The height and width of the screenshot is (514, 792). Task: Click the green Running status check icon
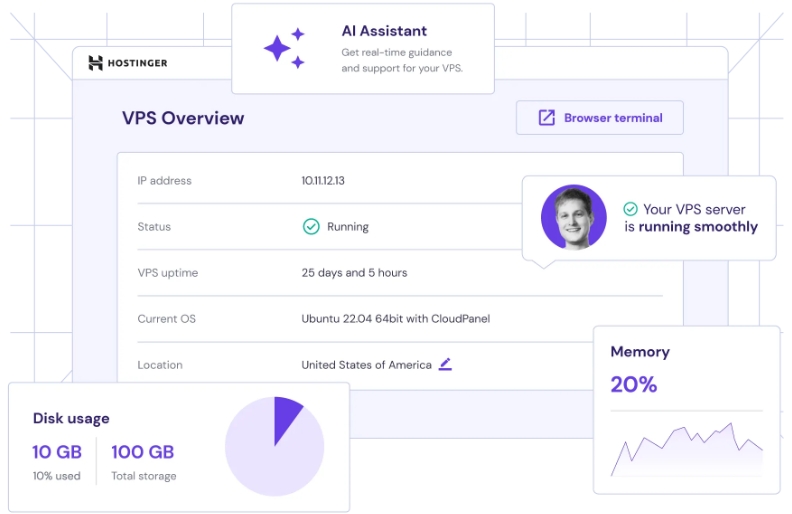tap(311, 227)
